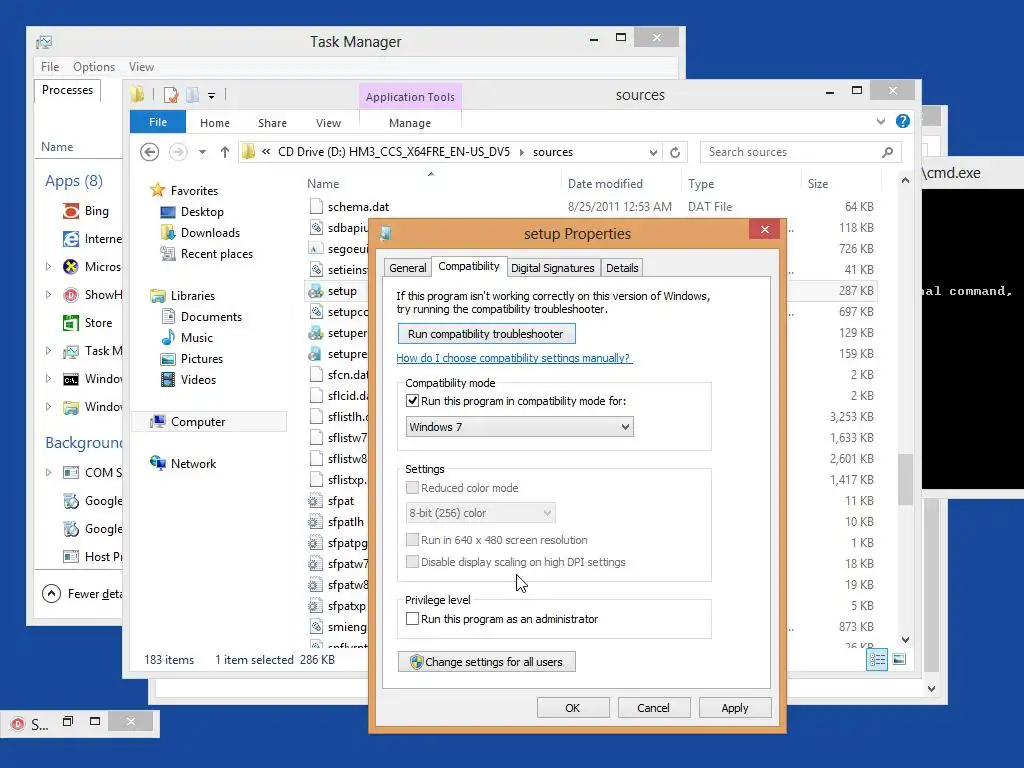Expand the Micros app row in Task Manager
The height and width of the screenshot is (768, 1024).
click(x=48, y=266)
